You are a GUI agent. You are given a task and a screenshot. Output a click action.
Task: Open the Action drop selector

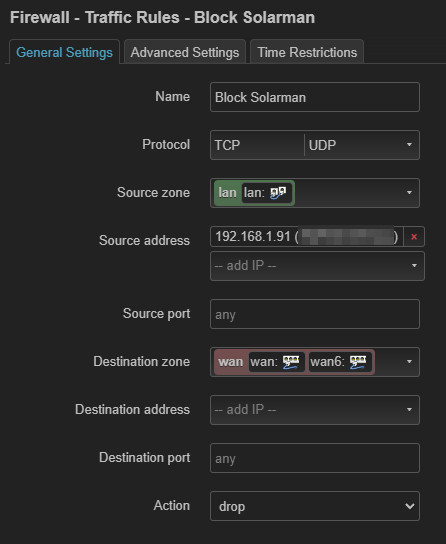(x=315, y=506)
